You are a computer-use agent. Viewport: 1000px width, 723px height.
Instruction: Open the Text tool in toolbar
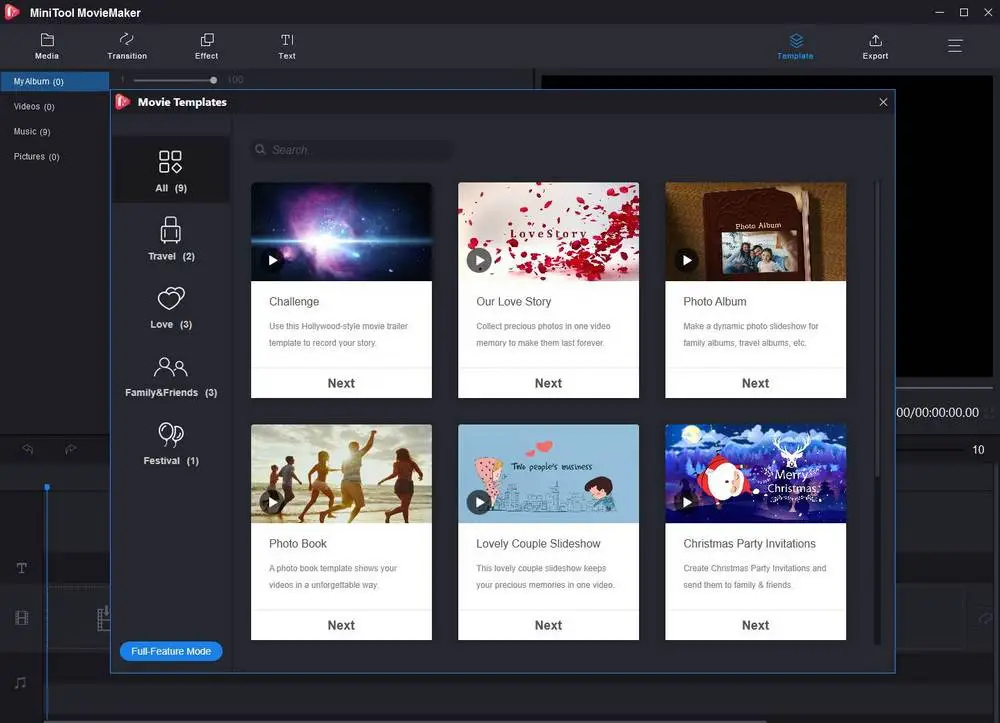287,46
